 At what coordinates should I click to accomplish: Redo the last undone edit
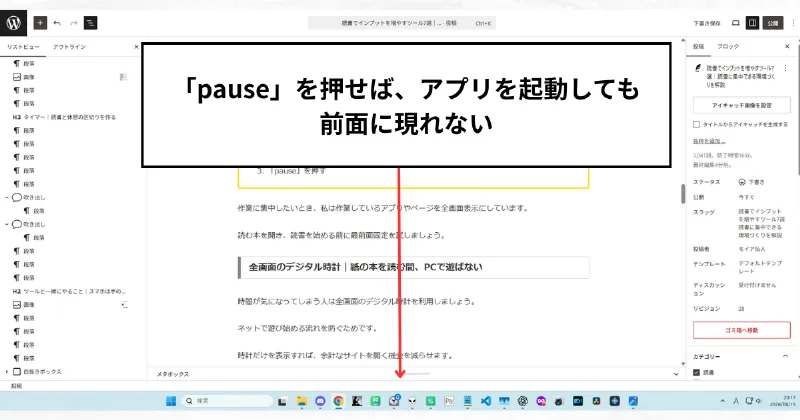click(73, 23)
